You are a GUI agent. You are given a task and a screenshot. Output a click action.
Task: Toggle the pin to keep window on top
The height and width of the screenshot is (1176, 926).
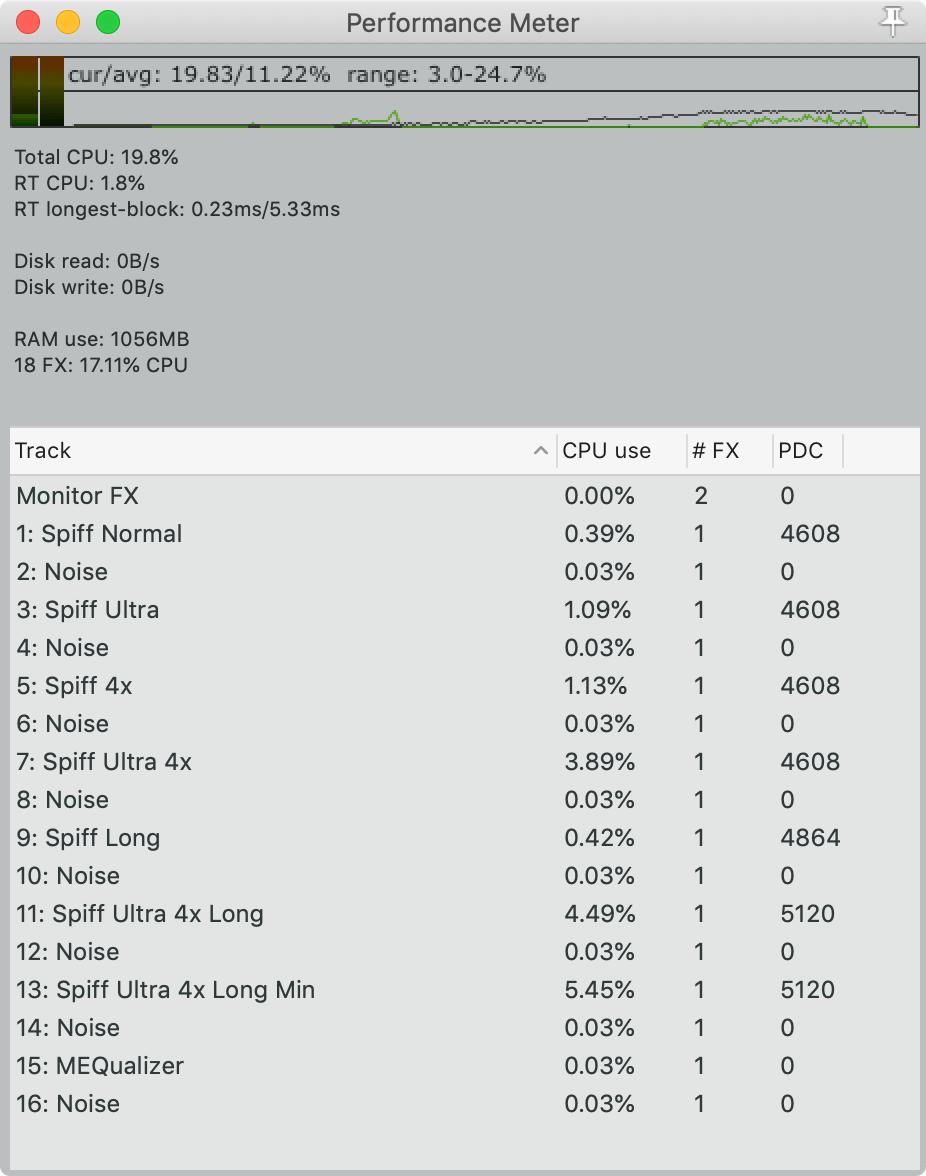pyautogui.click(x=893, y=22)
